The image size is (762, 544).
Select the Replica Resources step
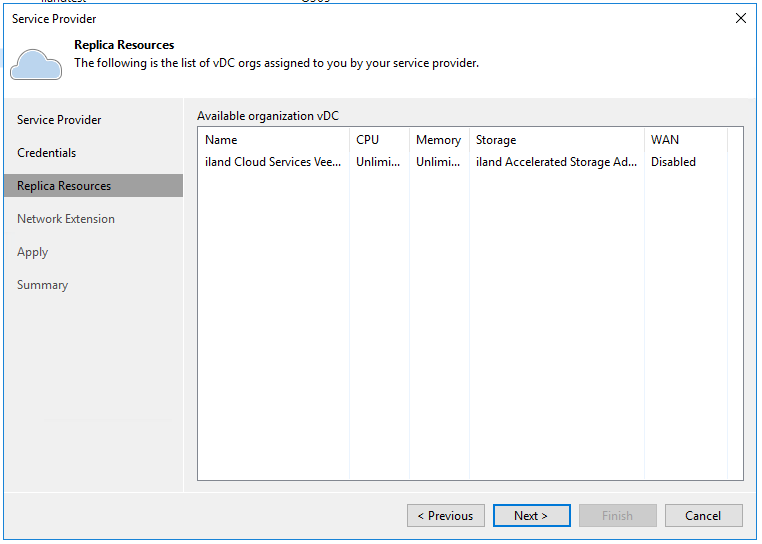pos(64,186)
